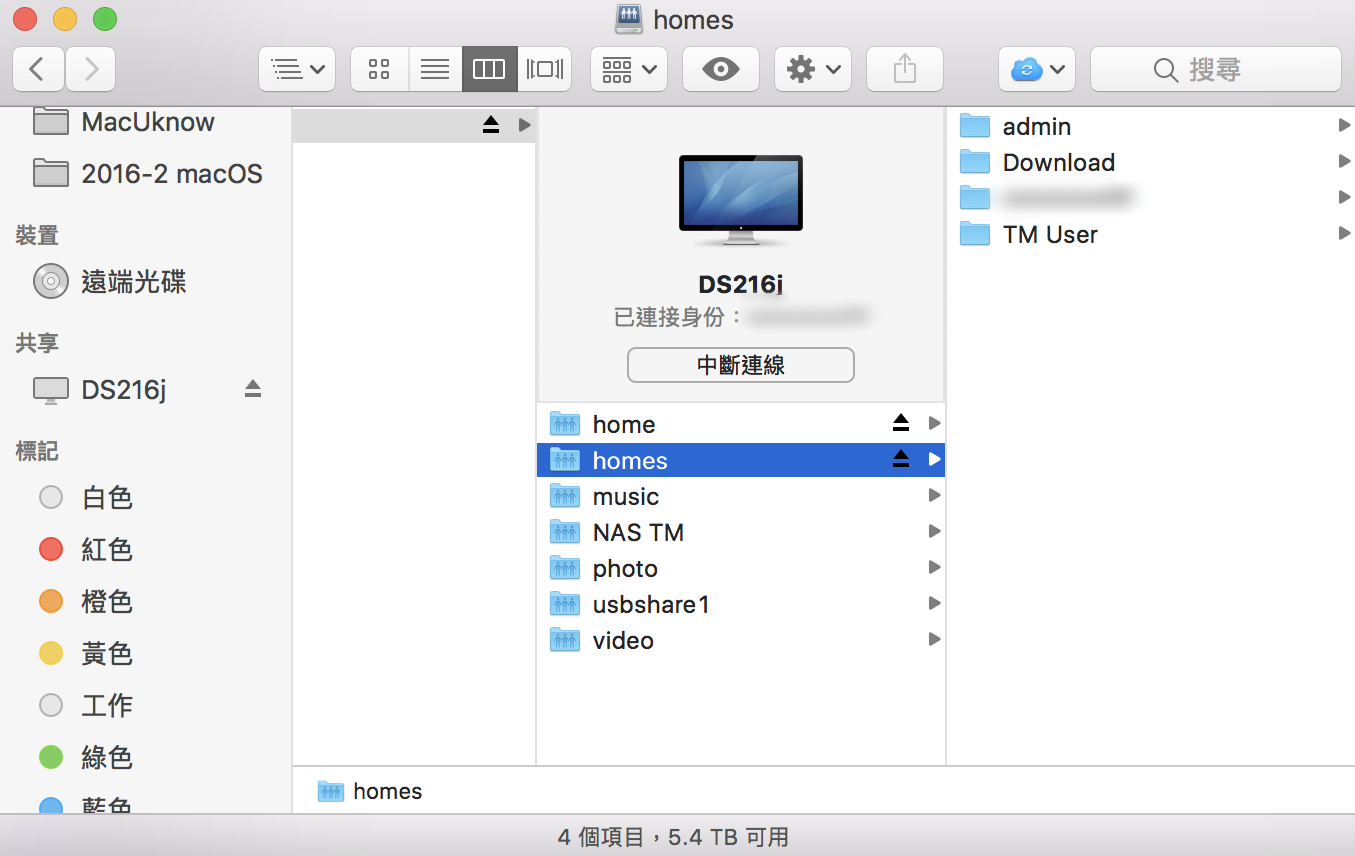Screen dimensions: 1355x856
Task: Open the Quick Look eye icon
Action: click(720, 69)
